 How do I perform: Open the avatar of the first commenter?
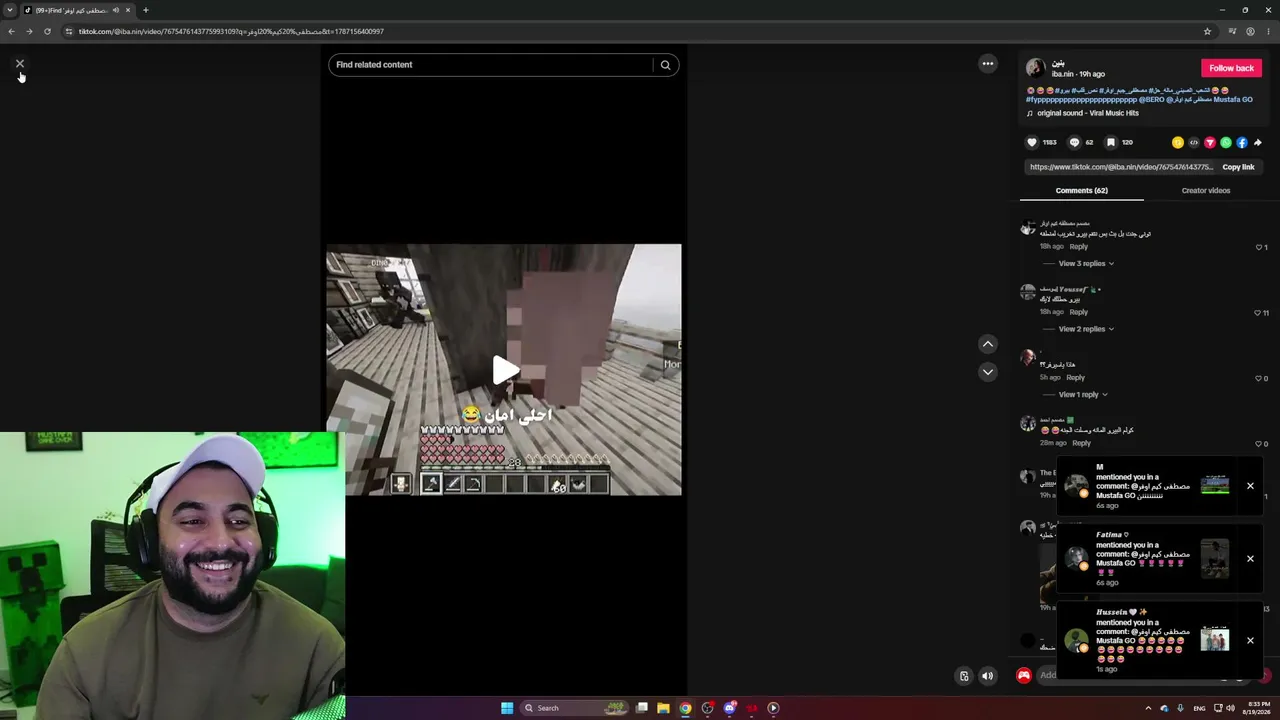pyautogui.click(x=1027, y=228)
